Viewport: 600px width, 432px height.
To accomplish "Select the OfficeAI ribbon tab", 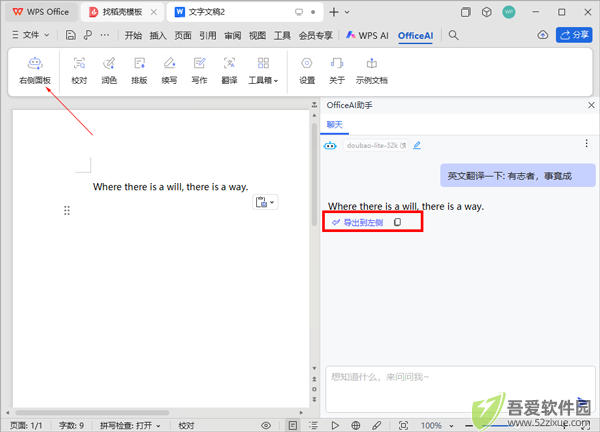I will coord(416,36).
